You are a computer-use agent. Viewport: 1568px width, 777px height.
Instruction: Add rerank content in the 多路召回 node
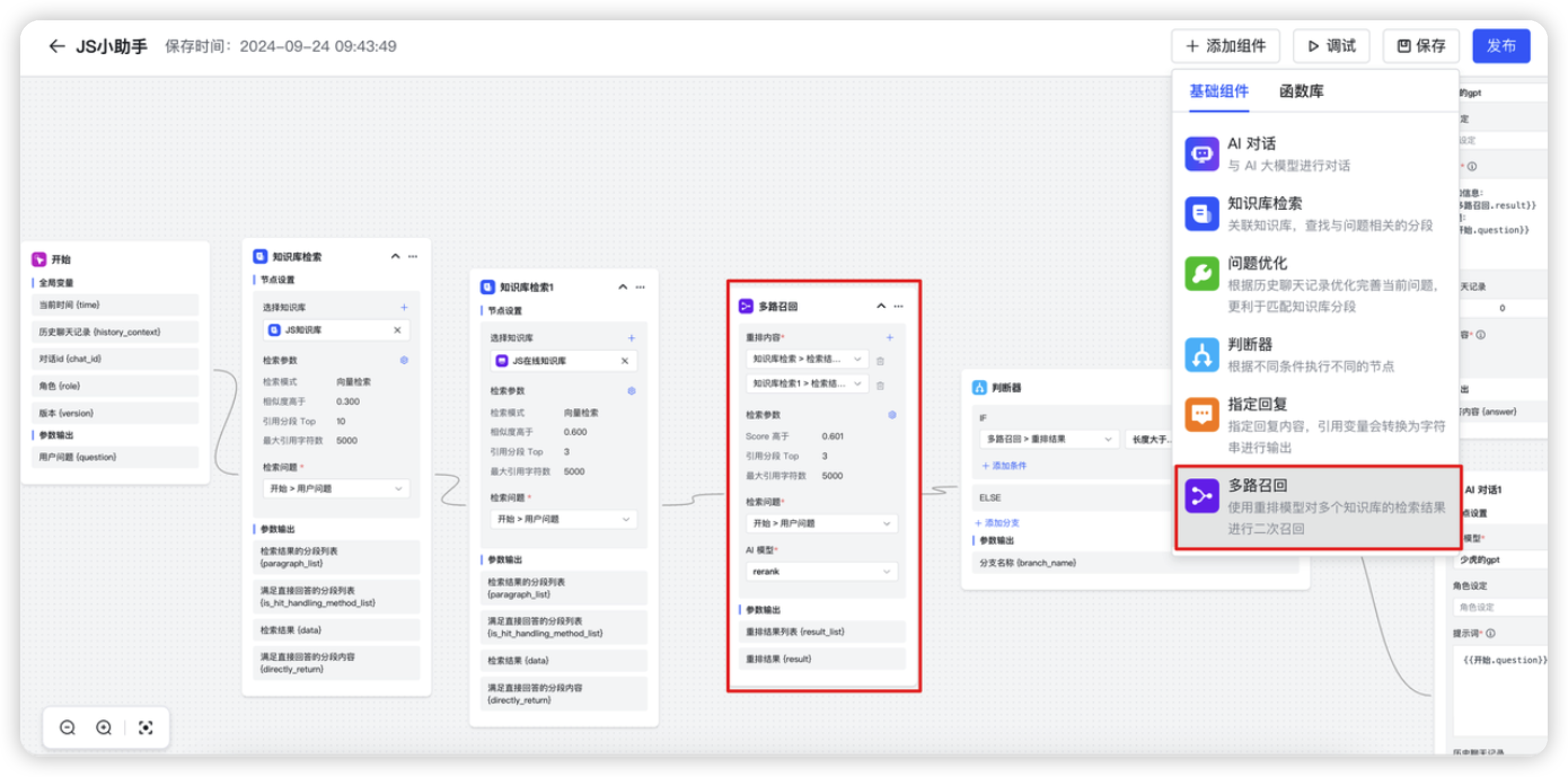[x=890, y=337]
